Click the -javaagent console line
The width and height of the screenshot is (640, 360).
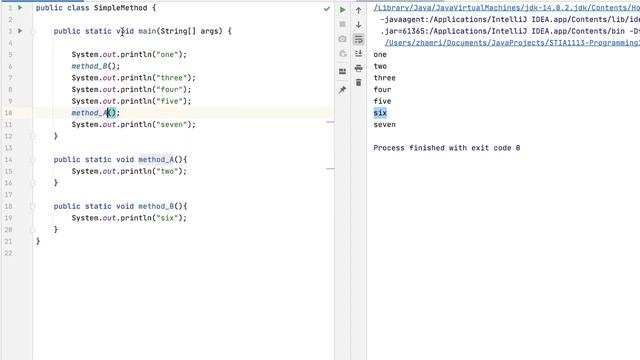(x=509, y=20)
